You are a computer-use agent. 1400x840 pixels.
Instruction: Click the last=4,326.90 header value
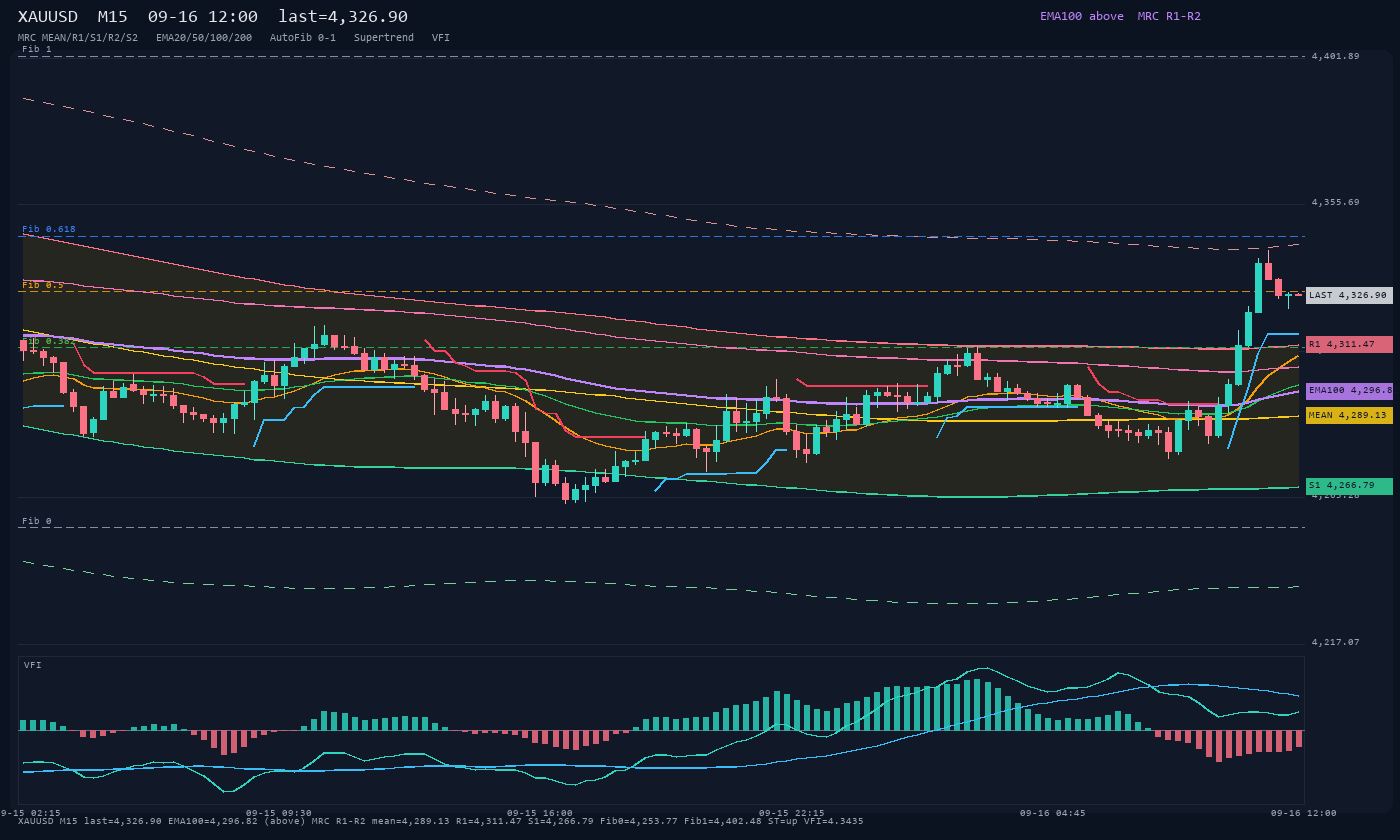coord(343,17)
